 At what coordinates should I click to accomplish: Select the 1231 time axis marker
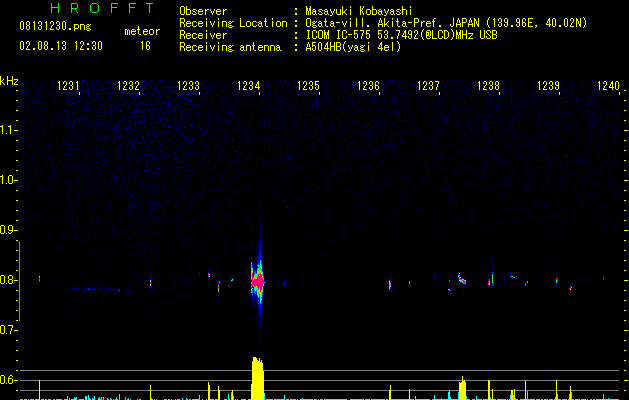(69, 86)
